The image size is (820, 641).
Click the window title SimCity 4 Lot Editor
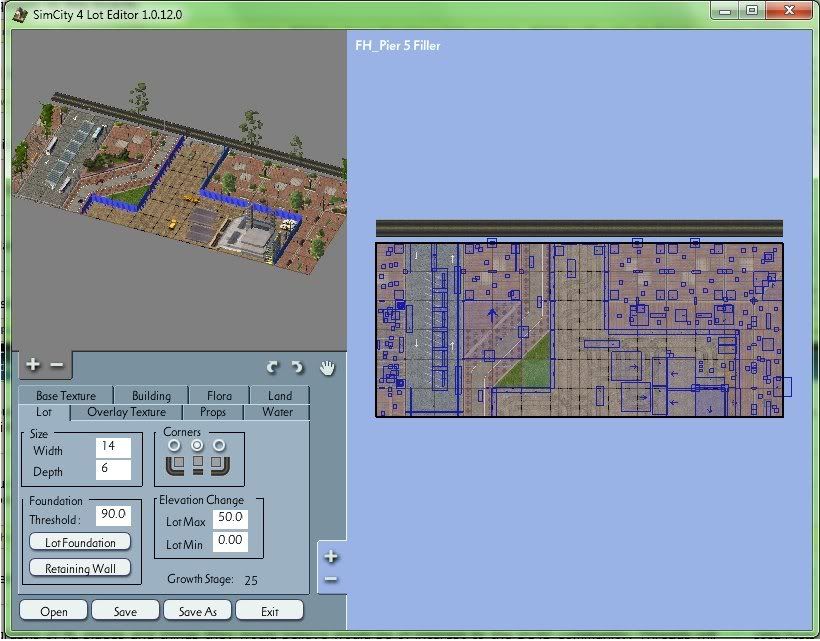tap(108, 14)
